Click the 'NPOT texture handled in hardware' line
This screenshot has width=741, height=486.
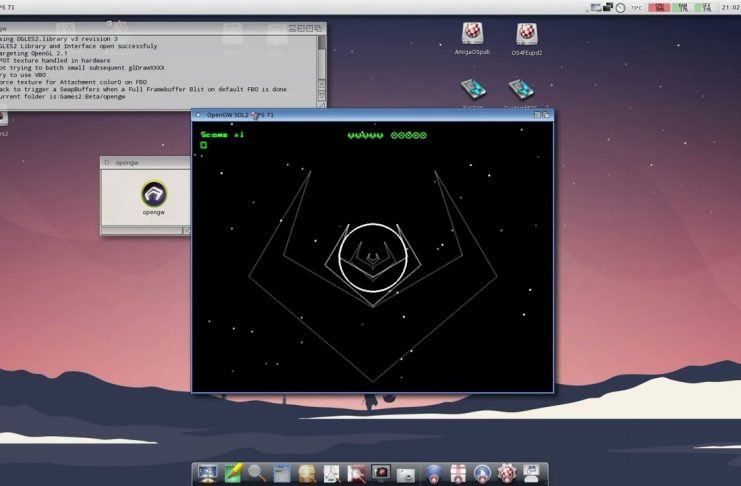coord(55,61)
